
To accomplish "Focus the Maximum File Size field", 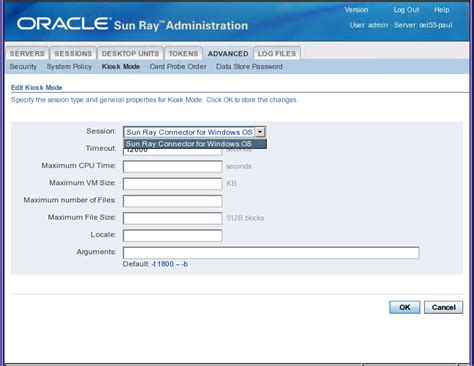I will (x=173, y=218).
